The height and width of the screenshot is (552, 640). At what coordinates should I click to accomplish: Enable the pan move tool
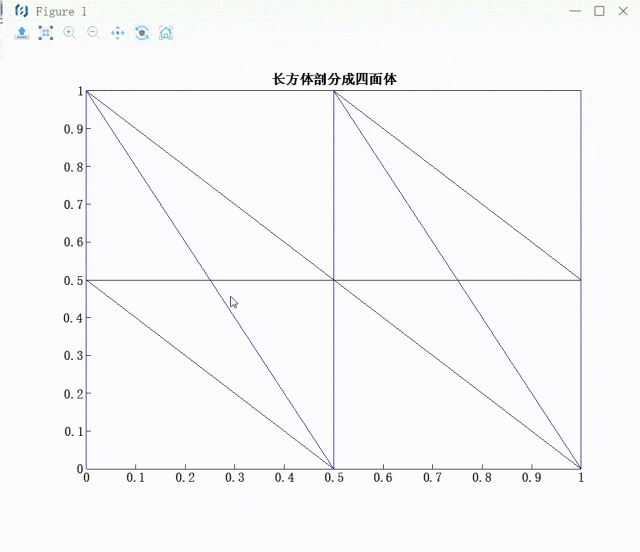point(117,33)
